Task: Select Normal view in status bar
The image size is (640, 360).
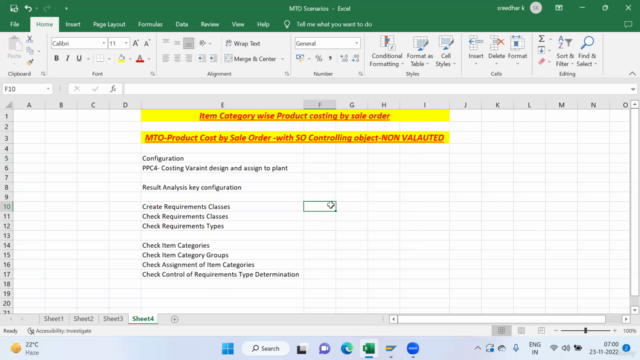Action: coord(501,331)
